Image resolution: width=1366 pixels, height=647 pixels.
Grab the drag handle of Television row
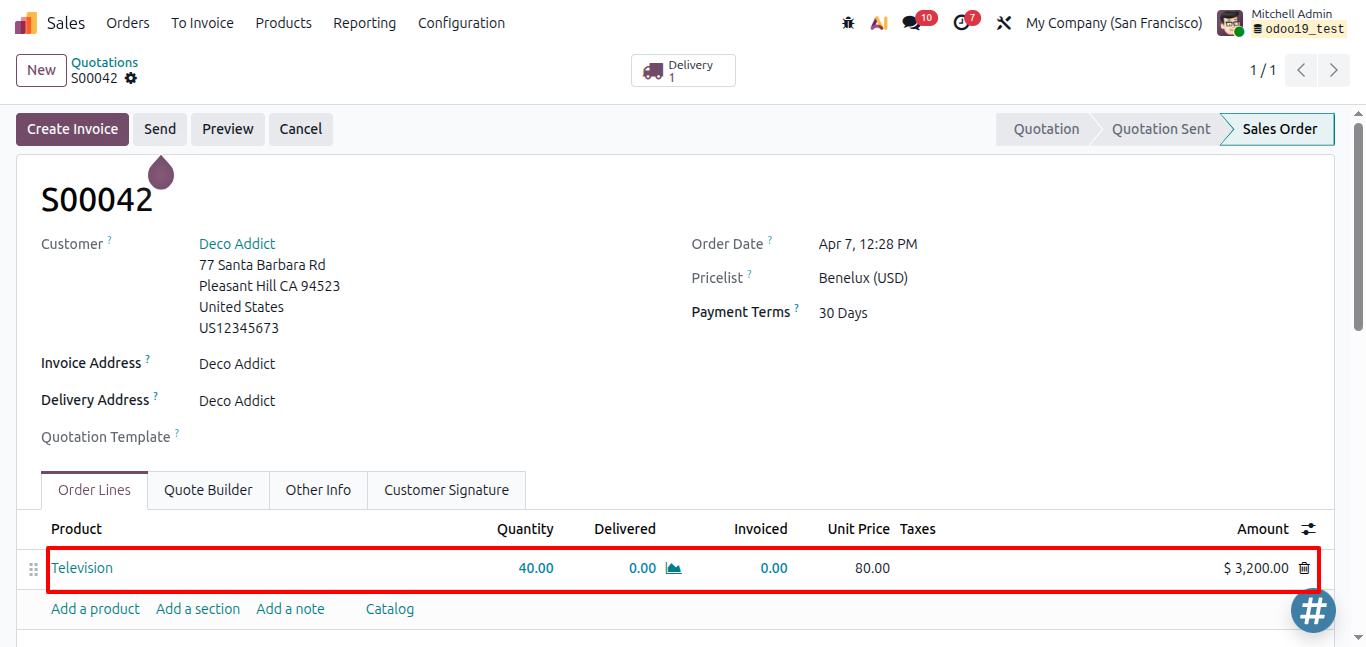click(x=33, y=569)
